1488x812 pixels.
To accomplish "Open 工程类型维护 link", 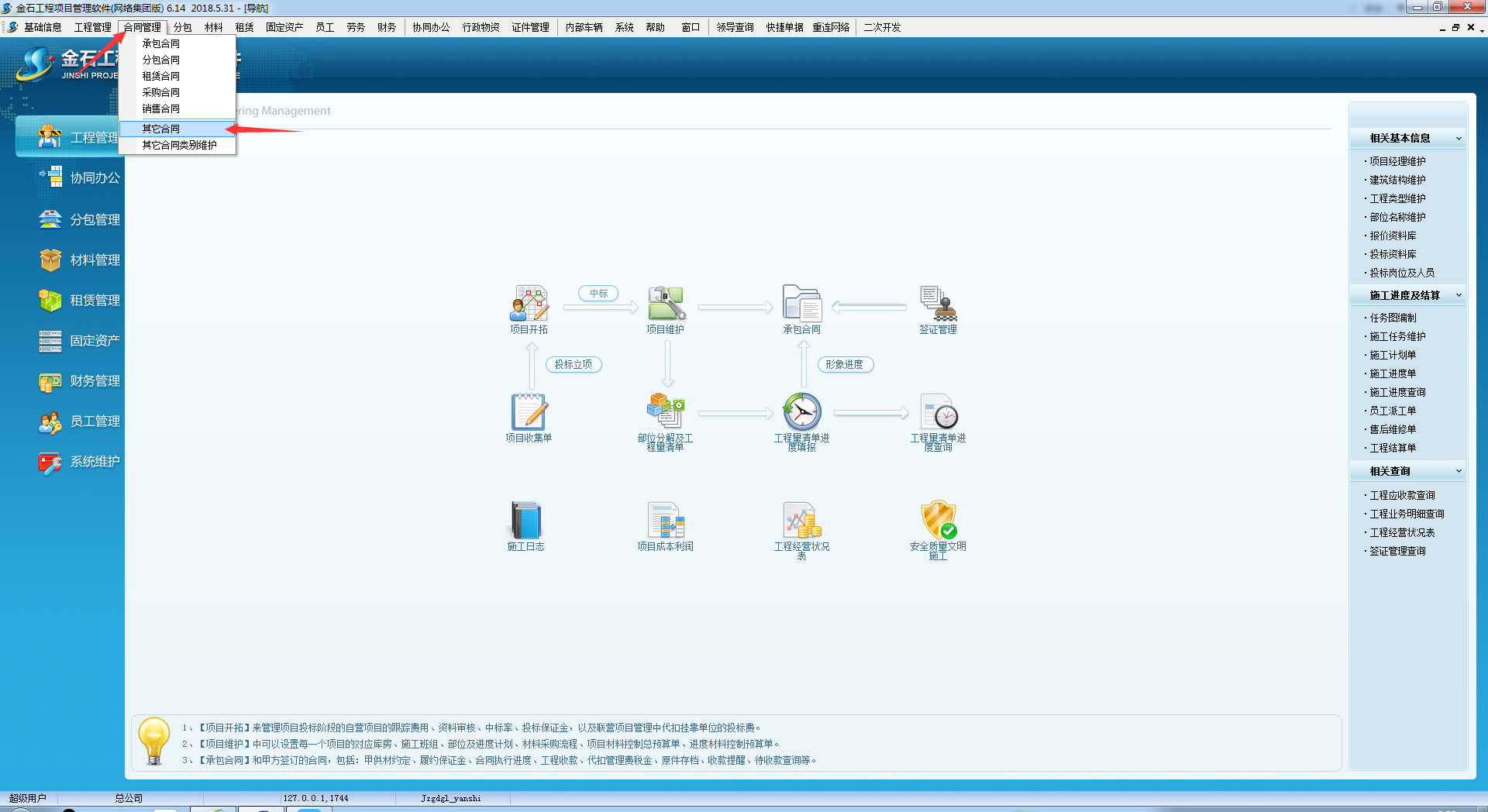I will [x=1397, y=198].
